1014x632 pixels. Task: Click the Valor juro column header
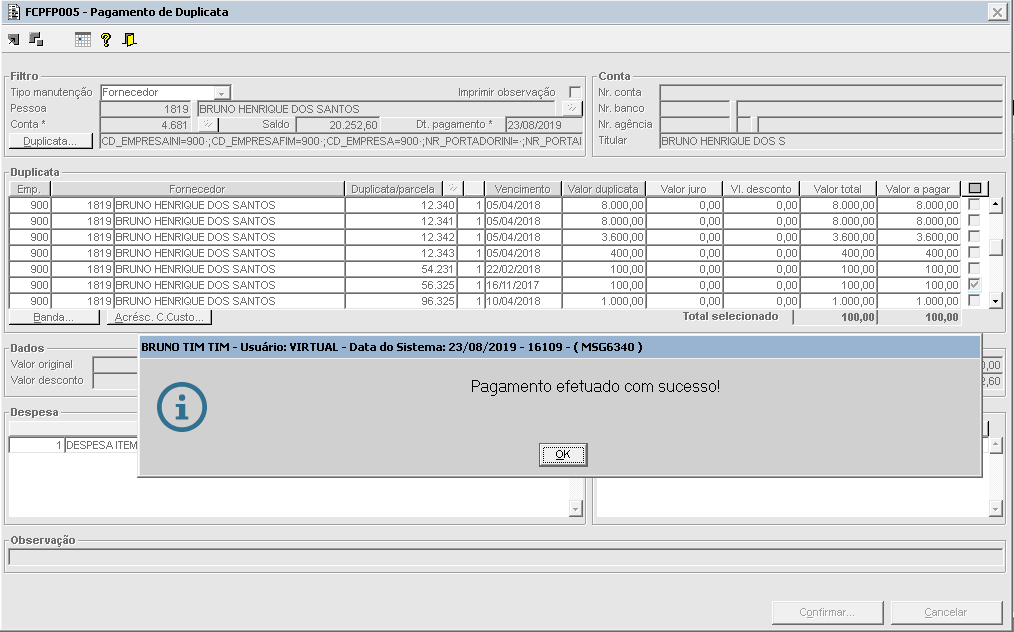[x=684, y=189]
